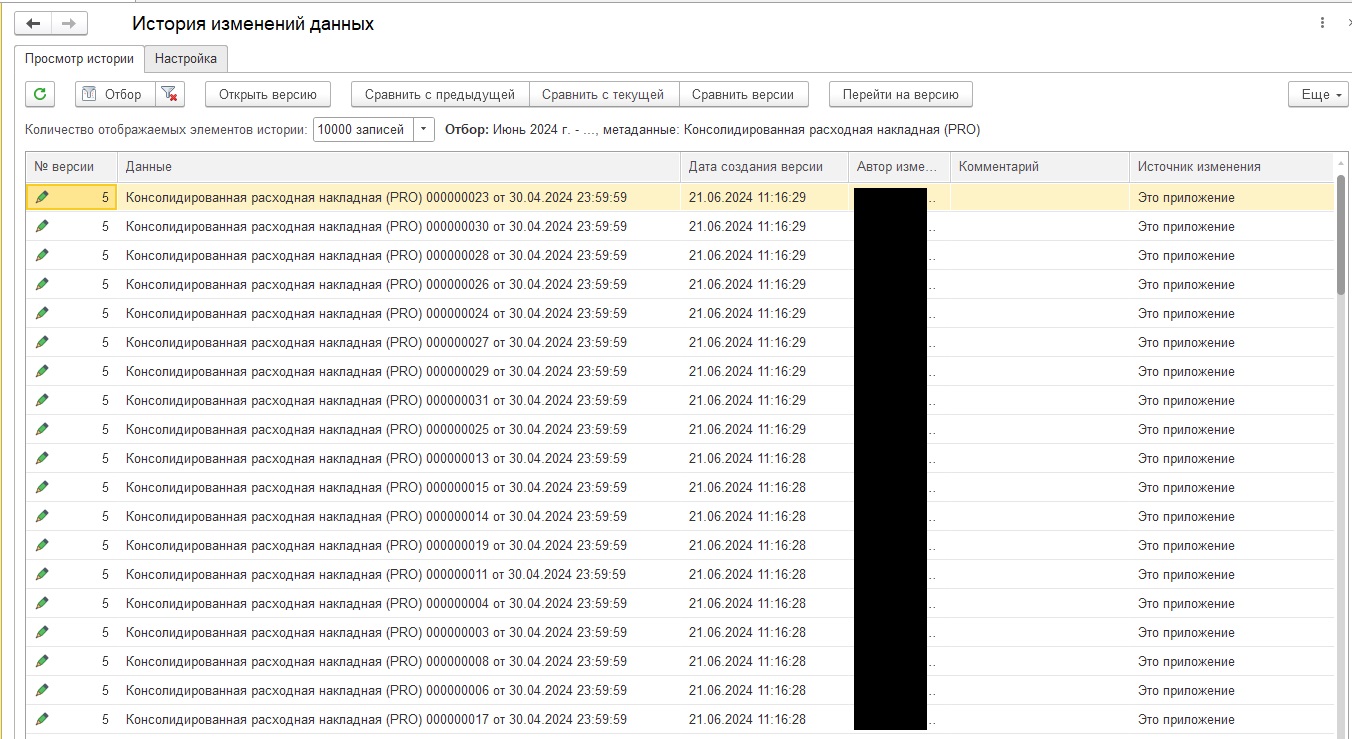This screenshot has width=1352, height=739.
Task: Switch to the Настройка tab
Action: [186, 59]
